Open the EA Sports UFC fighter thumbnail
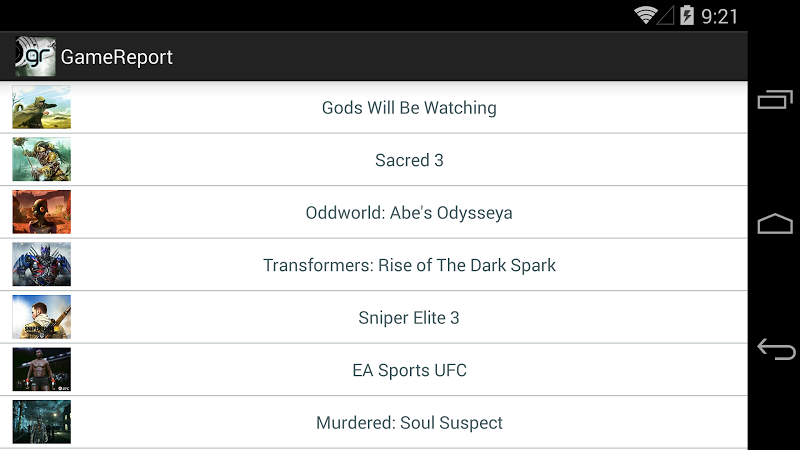 (x=42, y=369)
